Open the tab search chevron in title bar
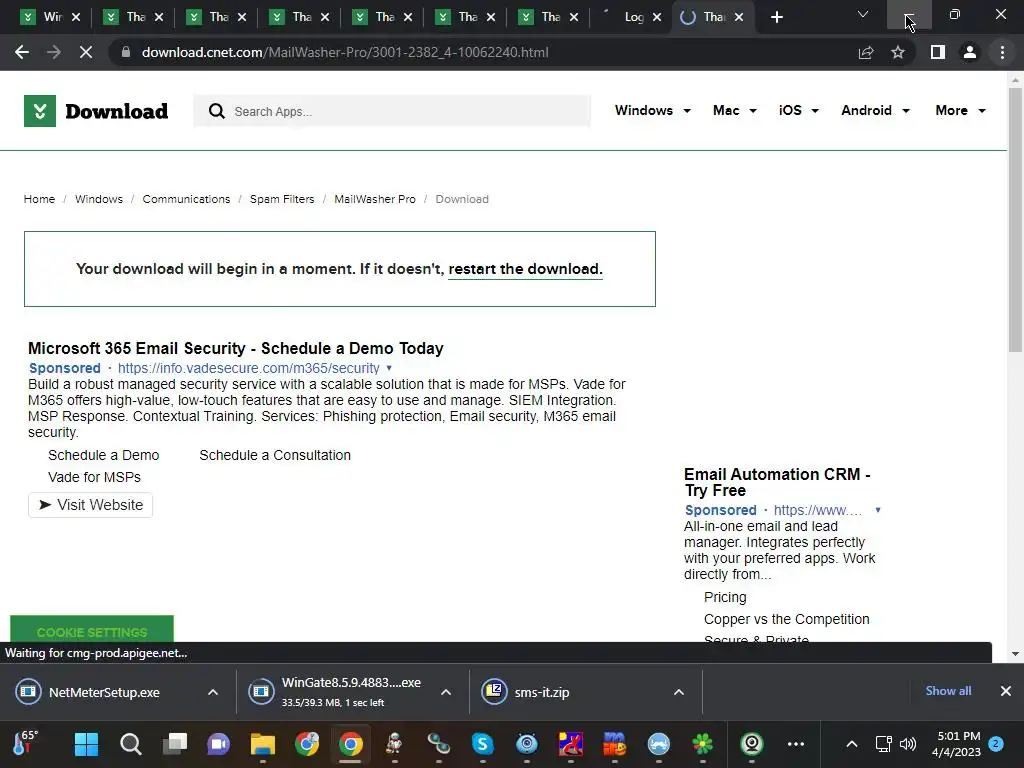Viewport: 1024px width, 768px height. [863, 14]
